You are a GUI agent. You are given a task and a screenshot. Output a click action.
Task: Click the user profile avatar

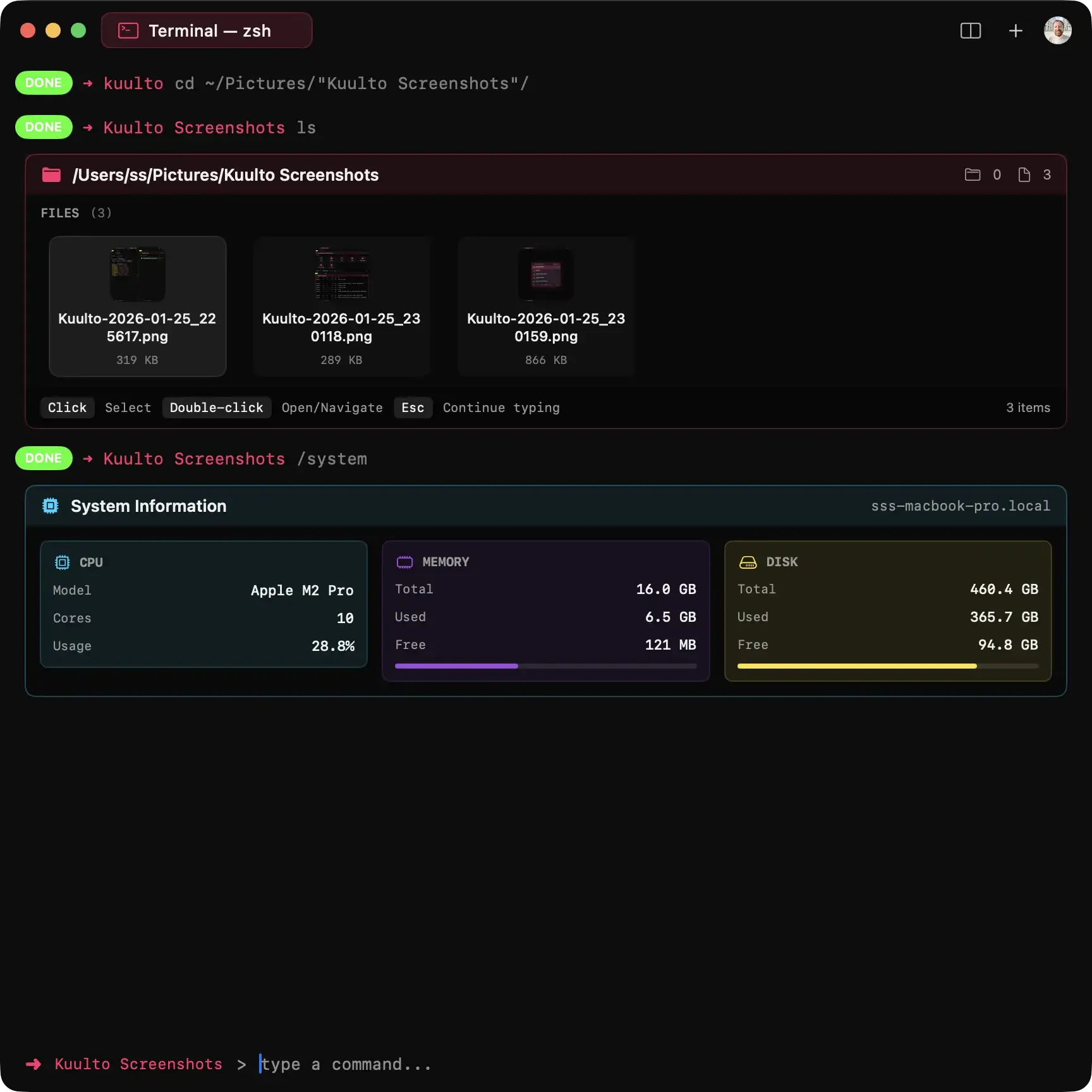pyautogui.click(x=1057, y=31)
